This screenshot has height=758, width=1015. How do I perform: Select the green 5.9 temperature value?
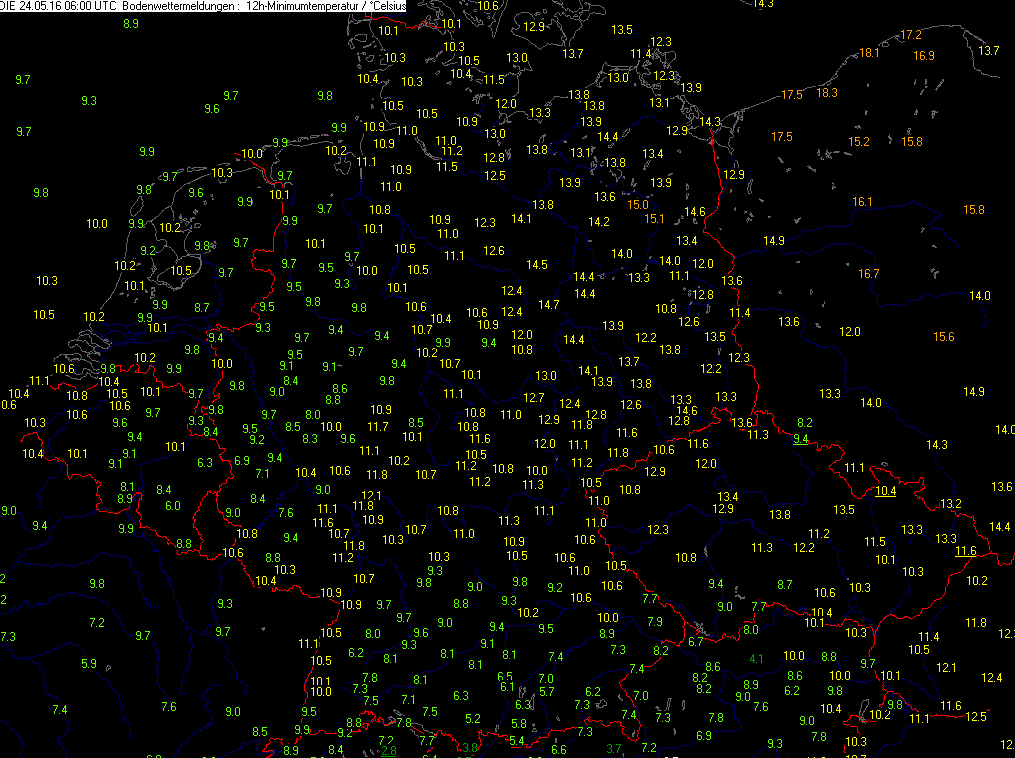88,664
